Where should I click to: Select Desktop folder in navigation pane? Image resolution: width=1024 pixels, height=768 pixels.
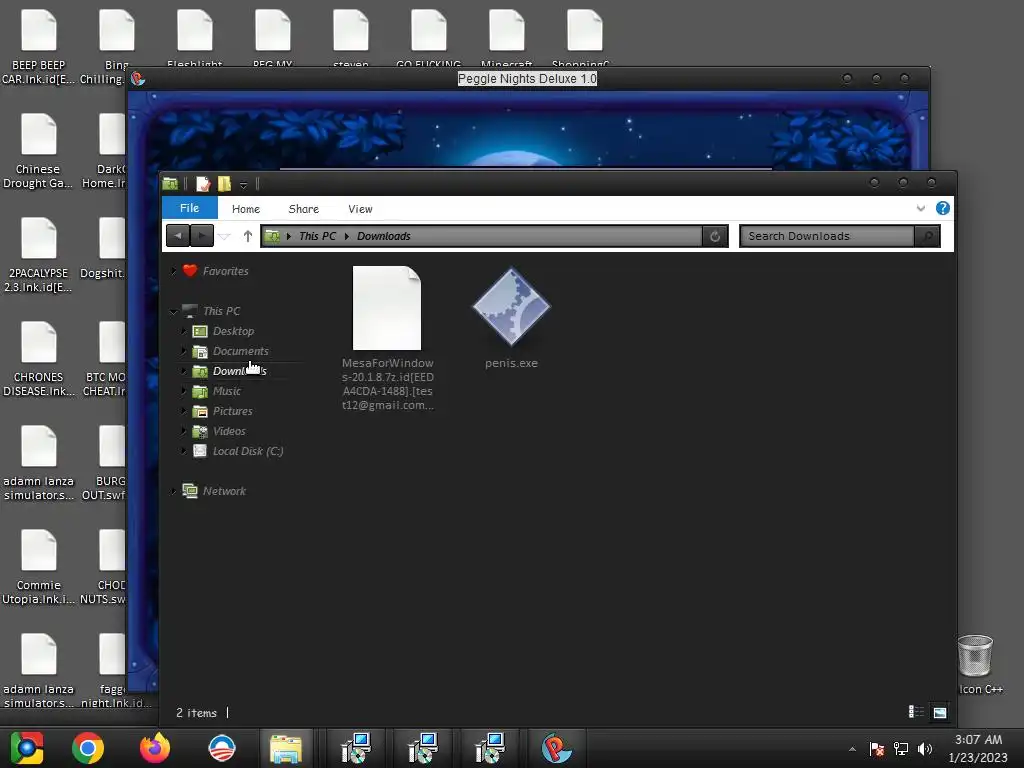[x=233, y=331]
